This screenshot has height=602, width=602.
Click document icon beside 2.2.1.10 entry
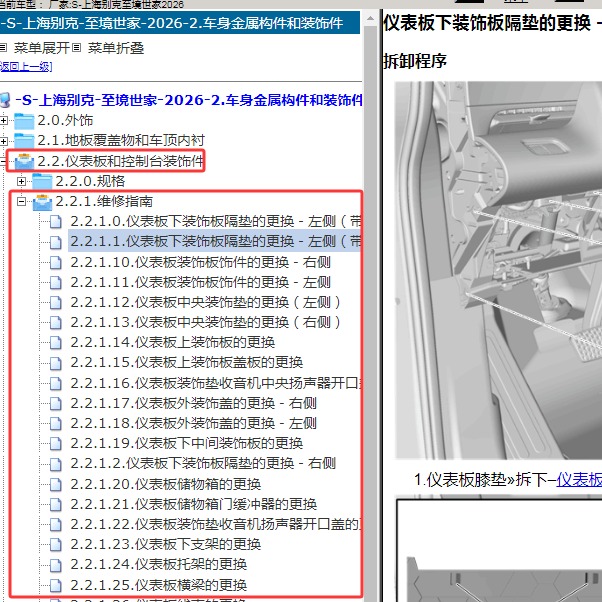[x=56, y=263]
